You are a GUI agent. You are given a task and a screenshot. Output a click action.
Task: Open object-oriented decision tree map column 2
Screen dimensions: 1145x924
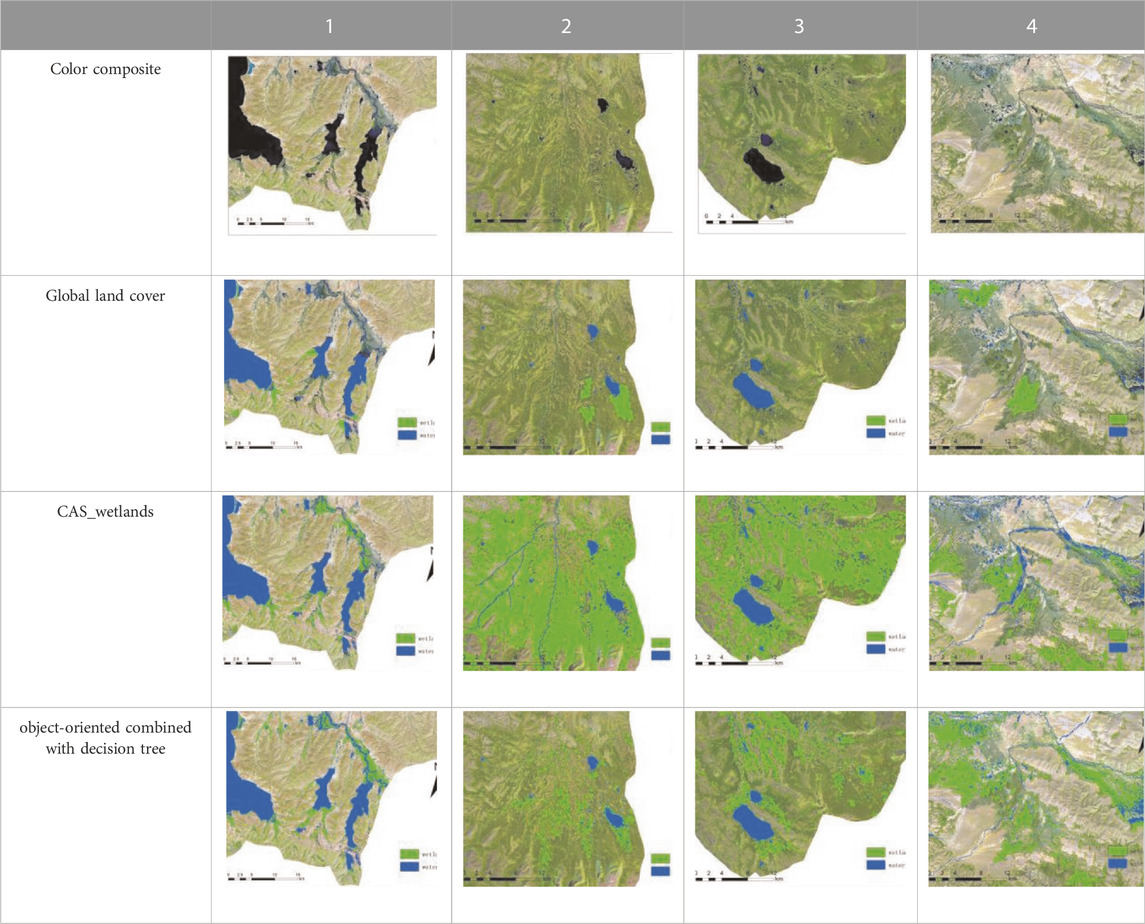pyautogui.click(x=567, y=799)
